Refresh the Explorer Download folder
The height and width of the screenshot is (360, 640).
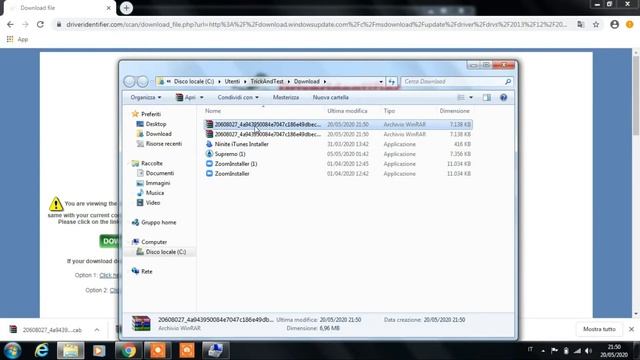pos(391,82)
